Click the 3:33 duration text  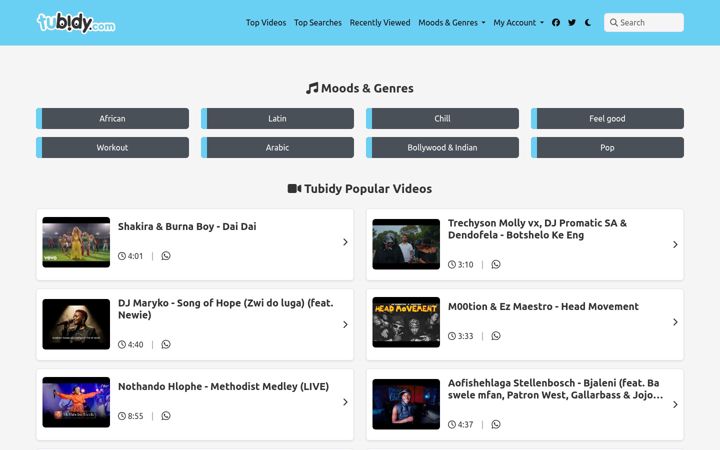point(465,336)
